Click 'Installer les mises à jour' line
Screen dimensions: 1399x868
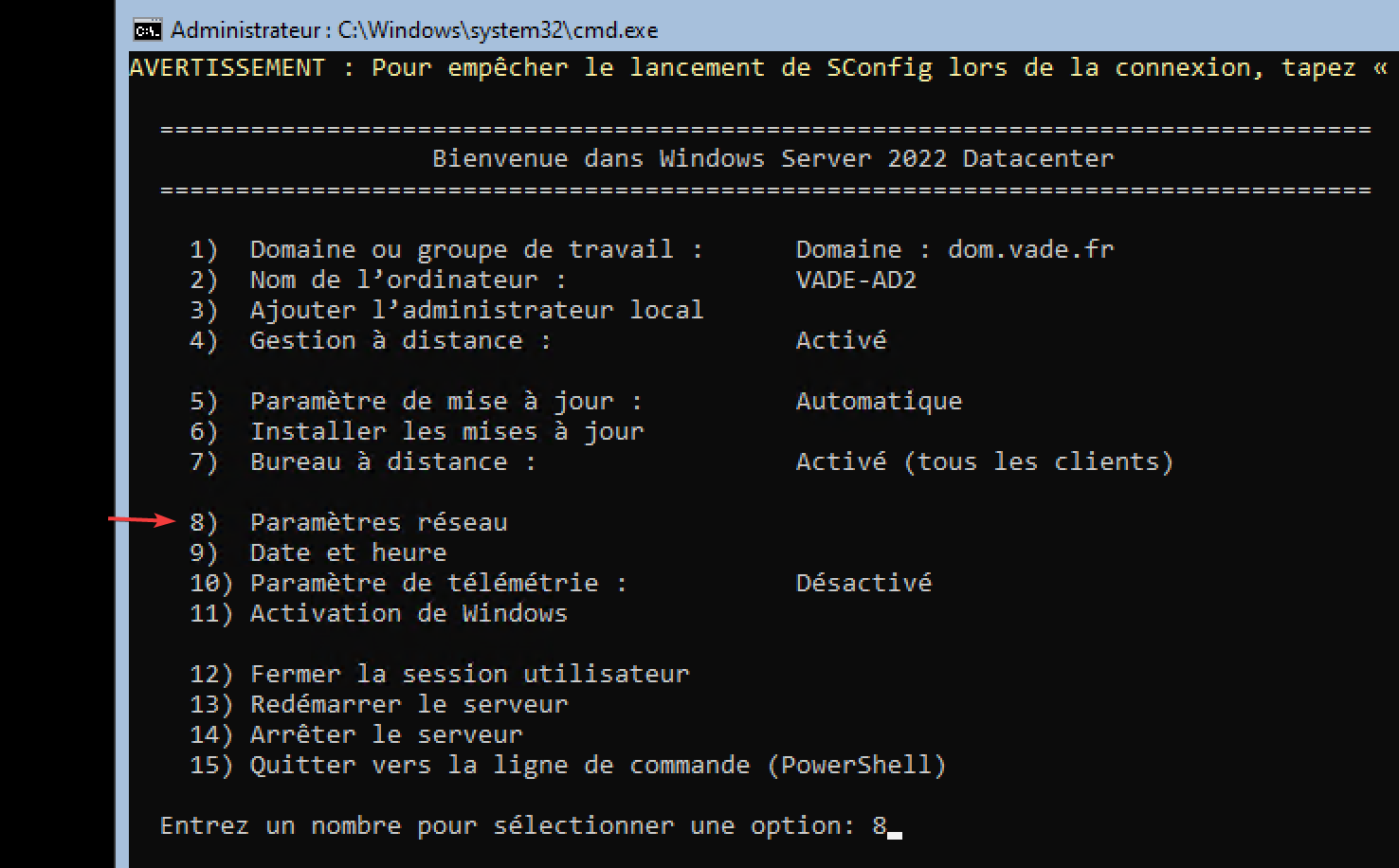[x=446, y=431]
